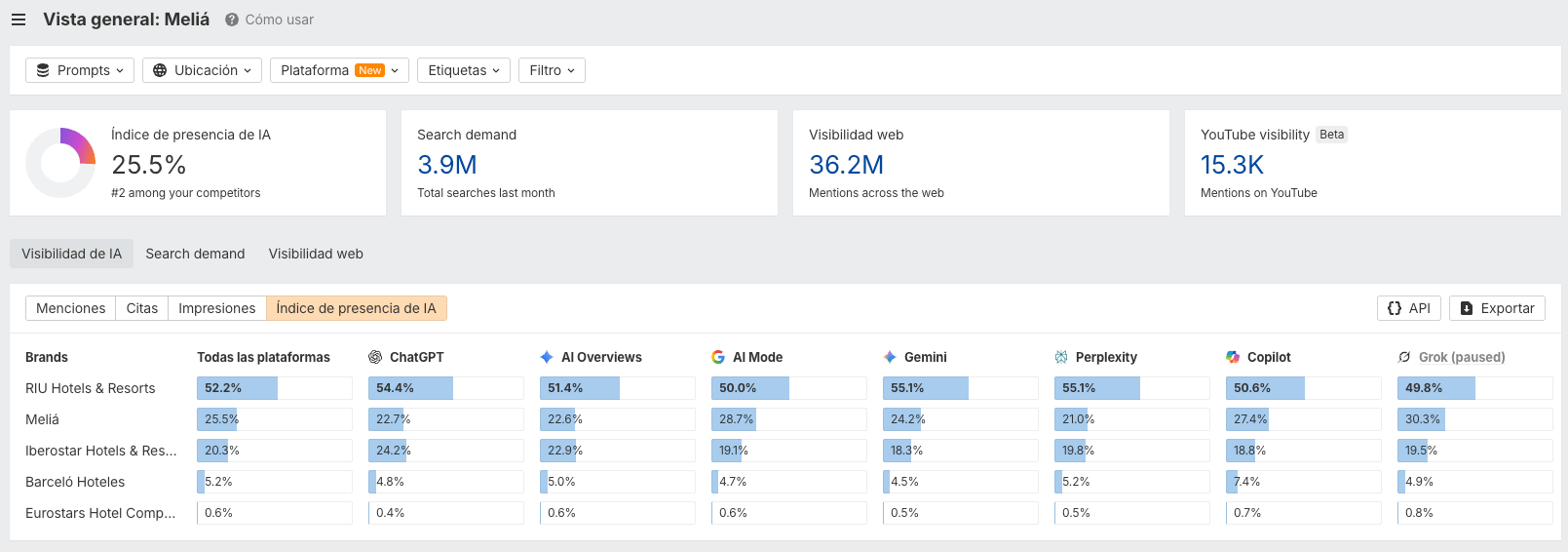
Task: Click the Beta badge near YouTube visibility
Action: (1332, 135)
